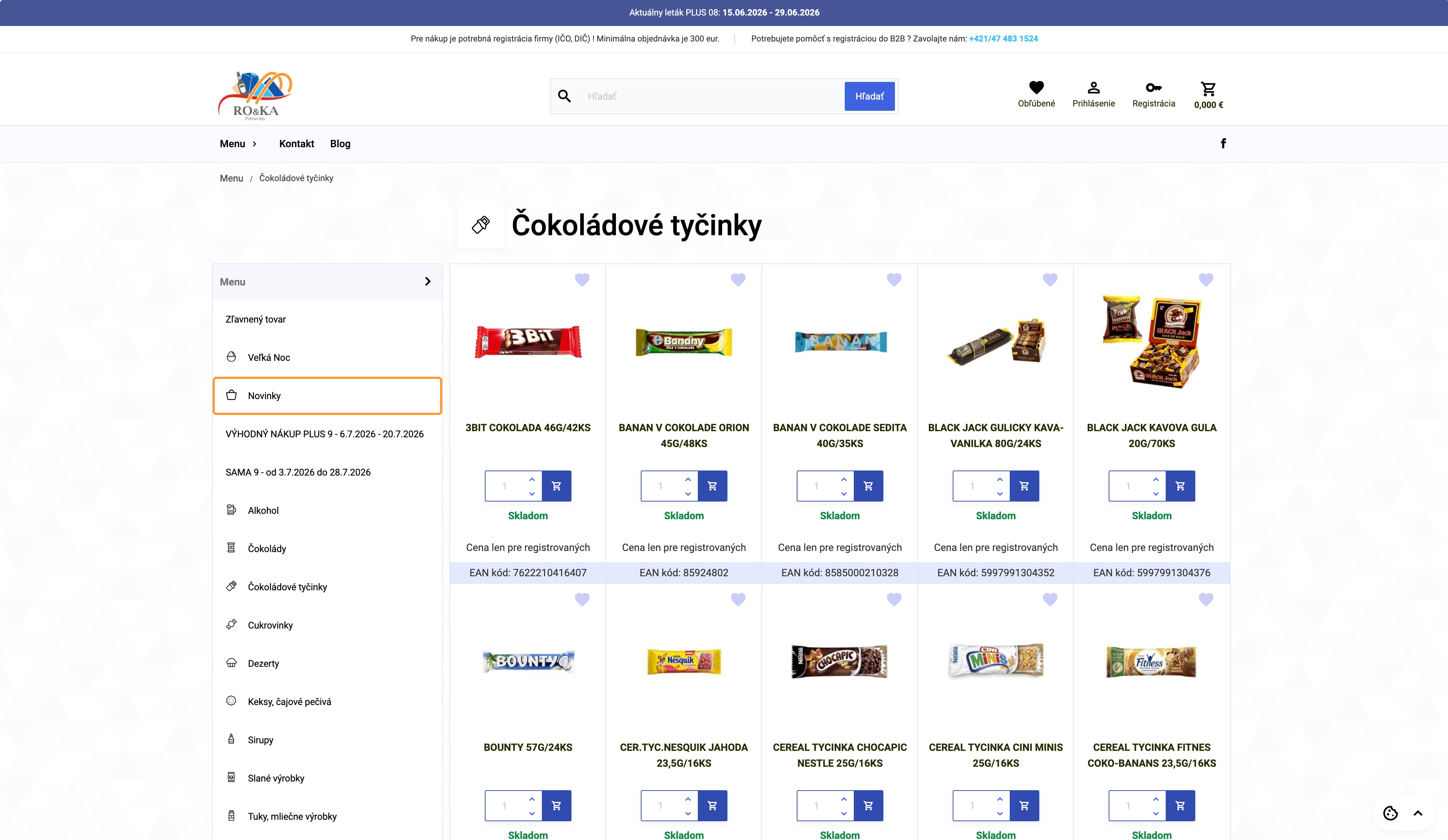The image size is (1448, 840).
Task: Add BANAN V COKOLADE SEDITA to cart
Action: pos(868,486)
